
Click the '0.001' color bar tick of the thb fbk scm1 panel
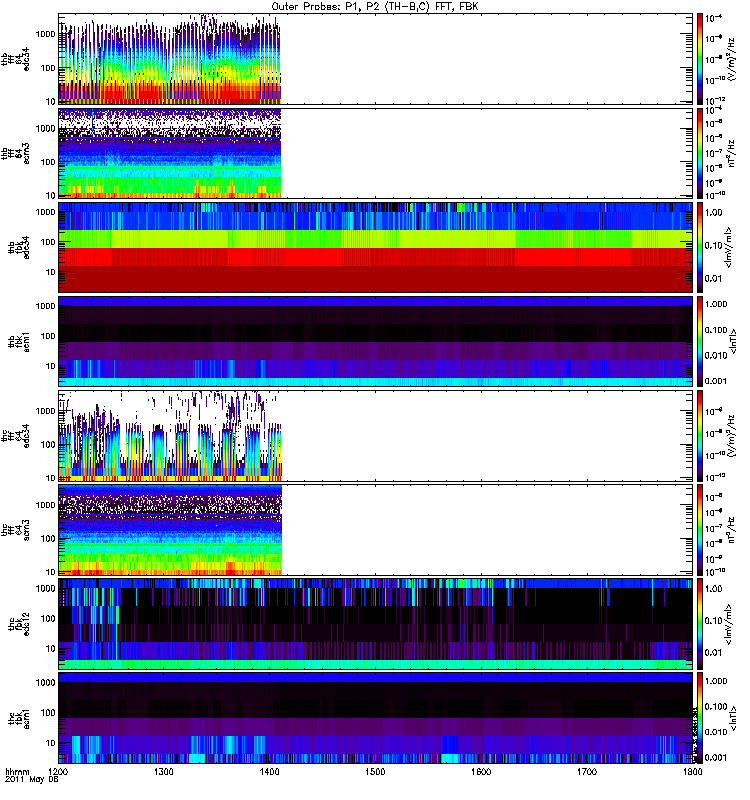click(x=716, y=381)
